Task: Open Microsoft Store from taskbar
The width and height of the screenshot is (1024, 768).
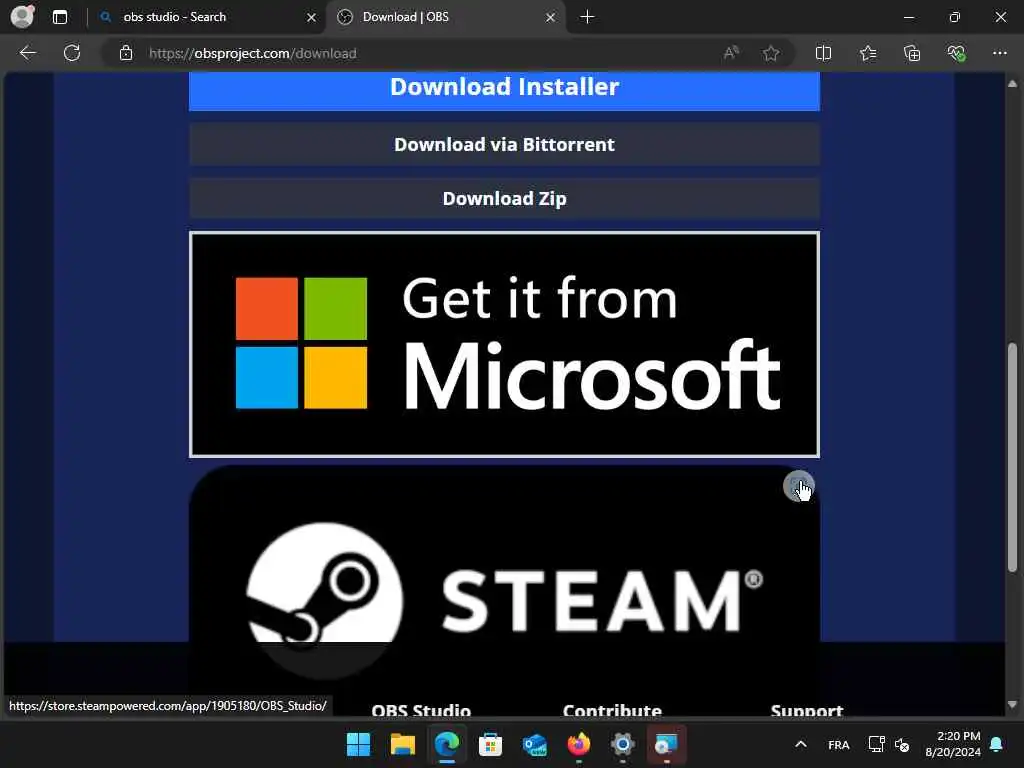Action: pyautogui.click(x=490, y=744)
